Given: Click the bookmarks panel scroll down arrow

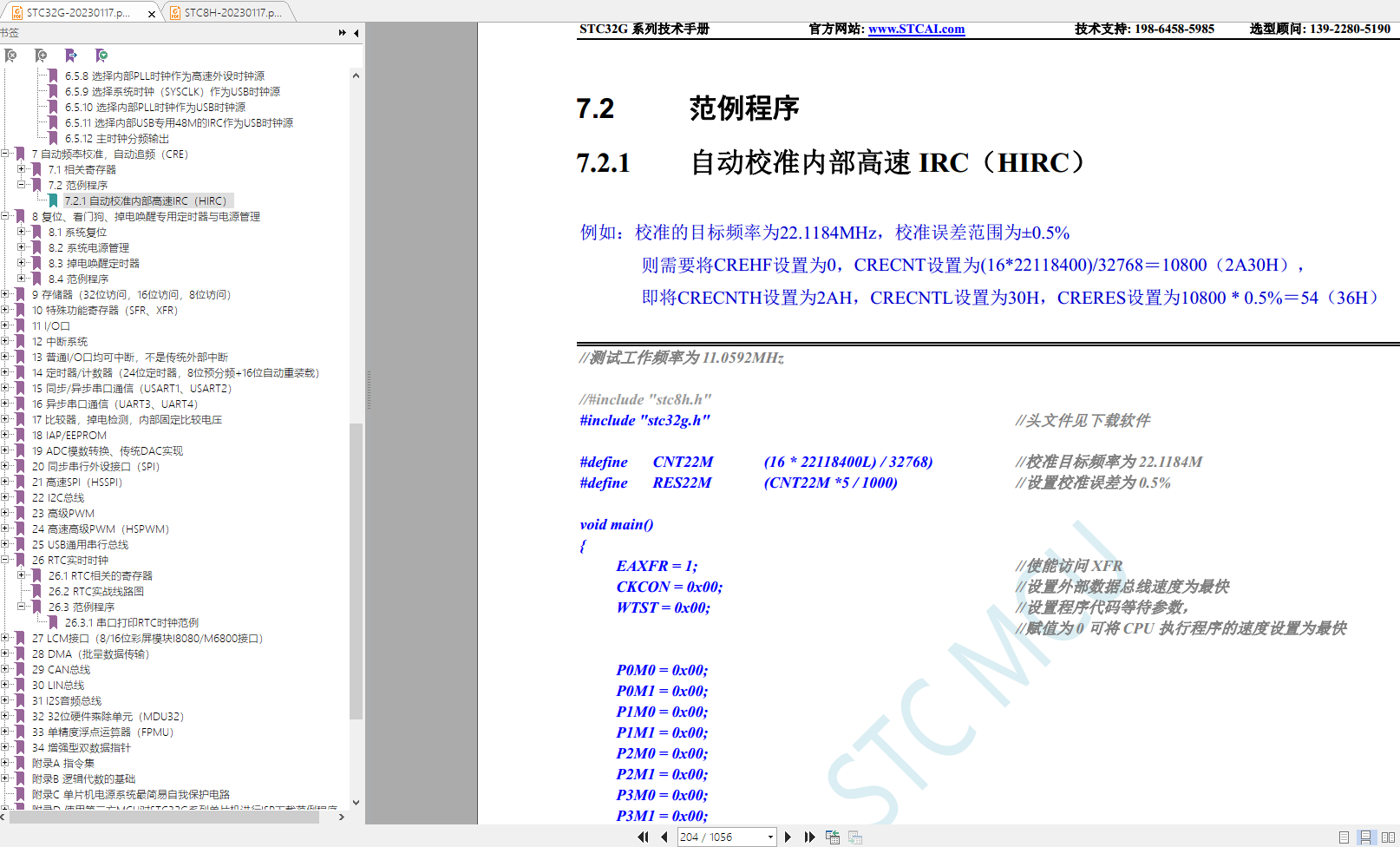Looking at the screenshot, I should pos(356,803).
